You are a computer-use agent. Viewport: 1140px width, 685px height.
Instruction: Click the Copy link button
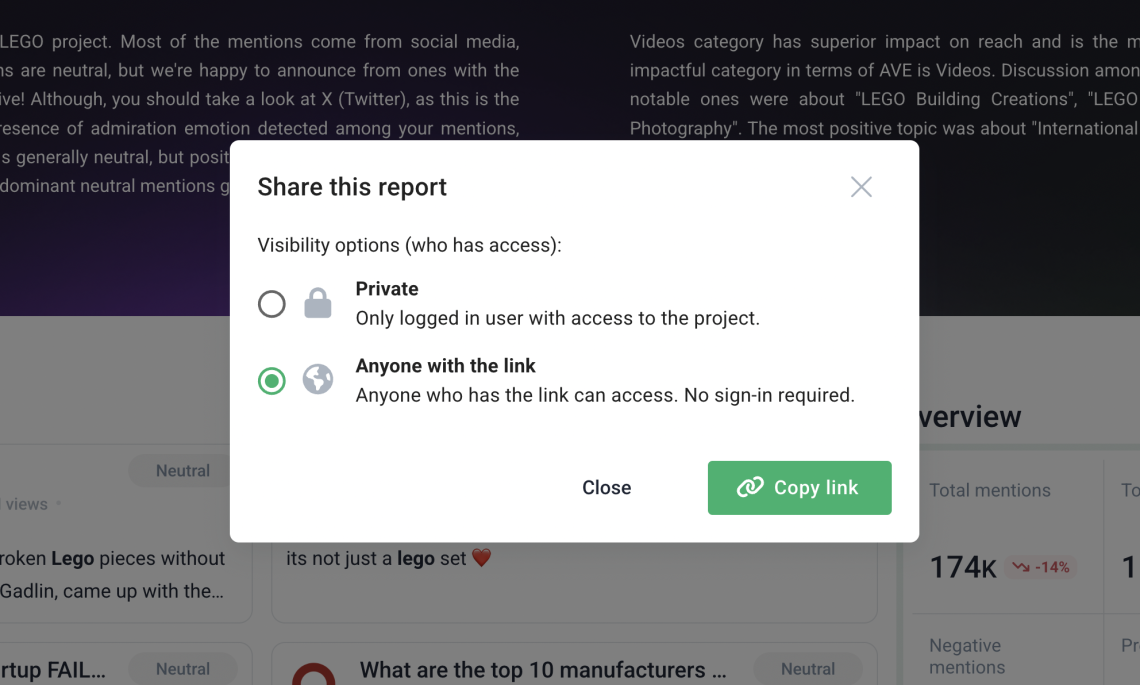coord(799,487)
